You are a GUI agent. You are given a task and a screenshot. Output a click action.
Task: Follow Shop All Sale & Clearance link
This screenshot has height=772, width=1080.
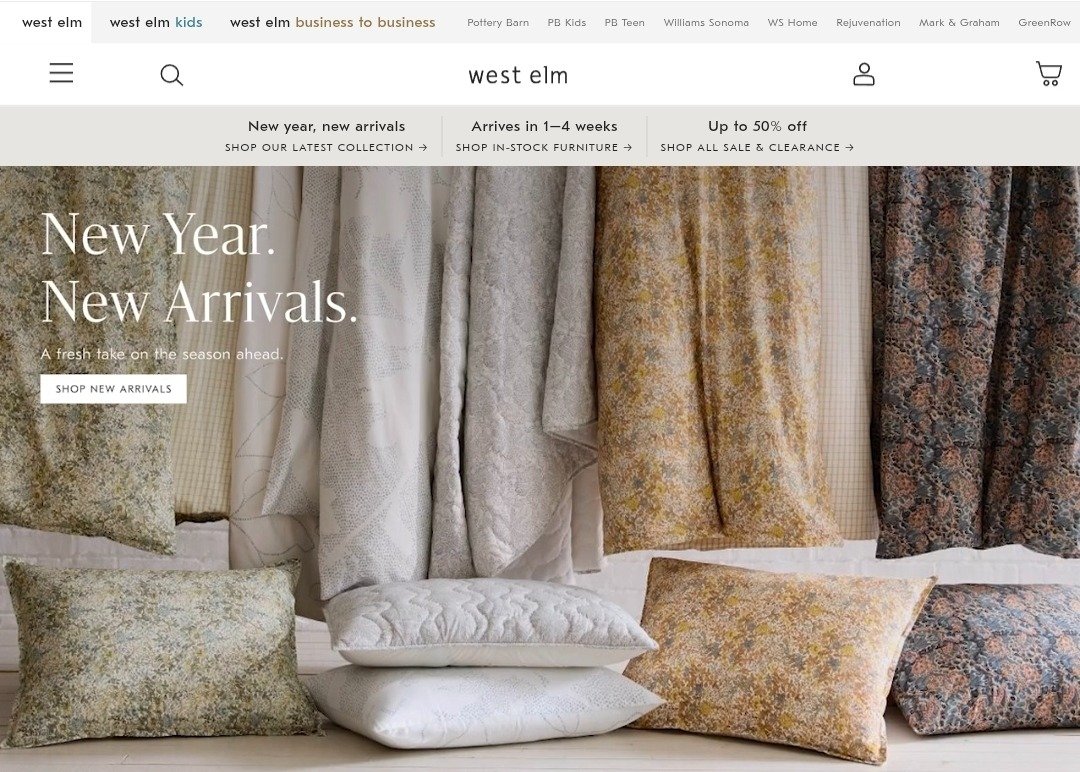tap(757, 147)
